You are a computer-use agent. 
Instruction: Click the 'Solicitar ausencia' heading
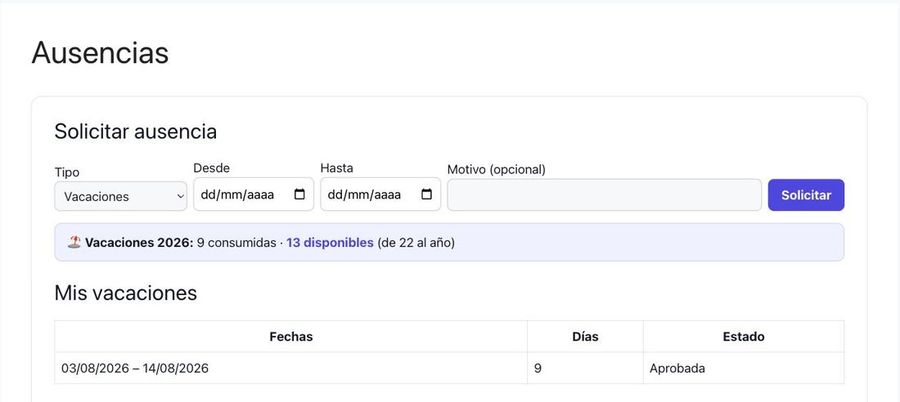(x=135, y=132)
